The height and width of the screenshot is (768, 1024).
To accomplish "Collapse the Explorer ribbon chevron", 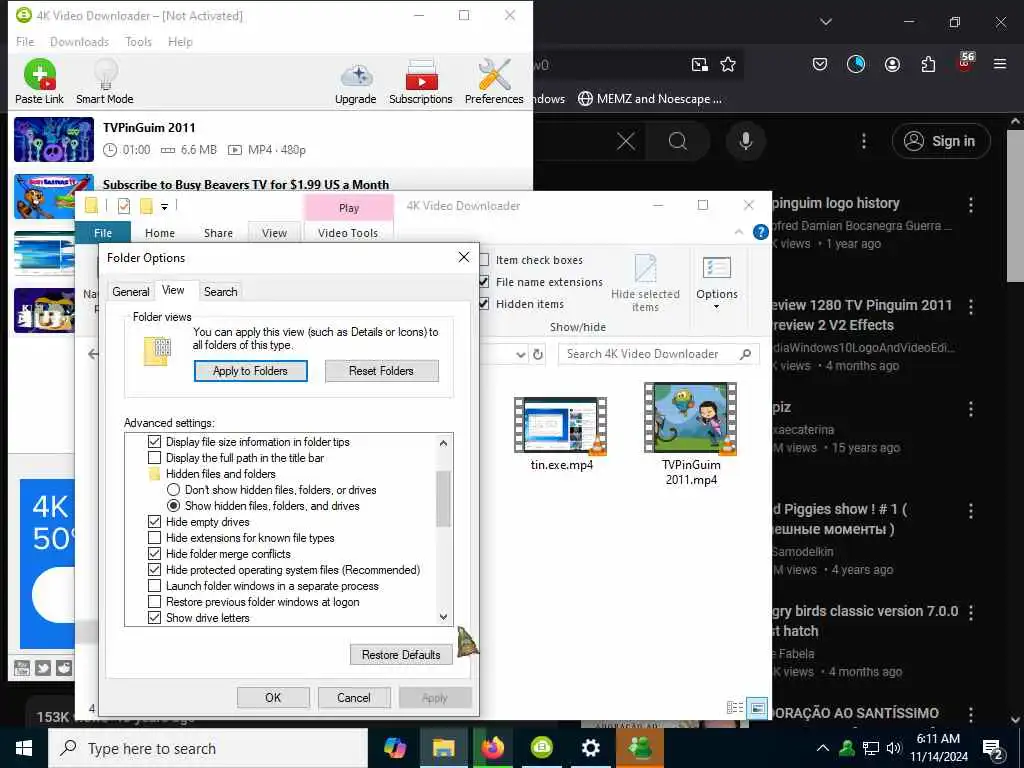I will click(x=739, y=232).
